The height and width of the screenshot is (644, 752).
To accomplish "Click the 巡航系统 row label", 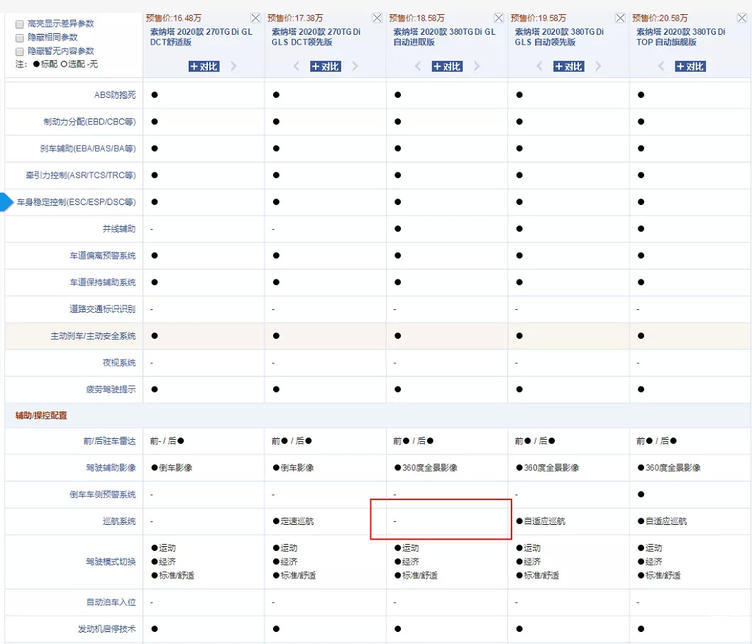I will pyautogui.click(x=119, y=521).
